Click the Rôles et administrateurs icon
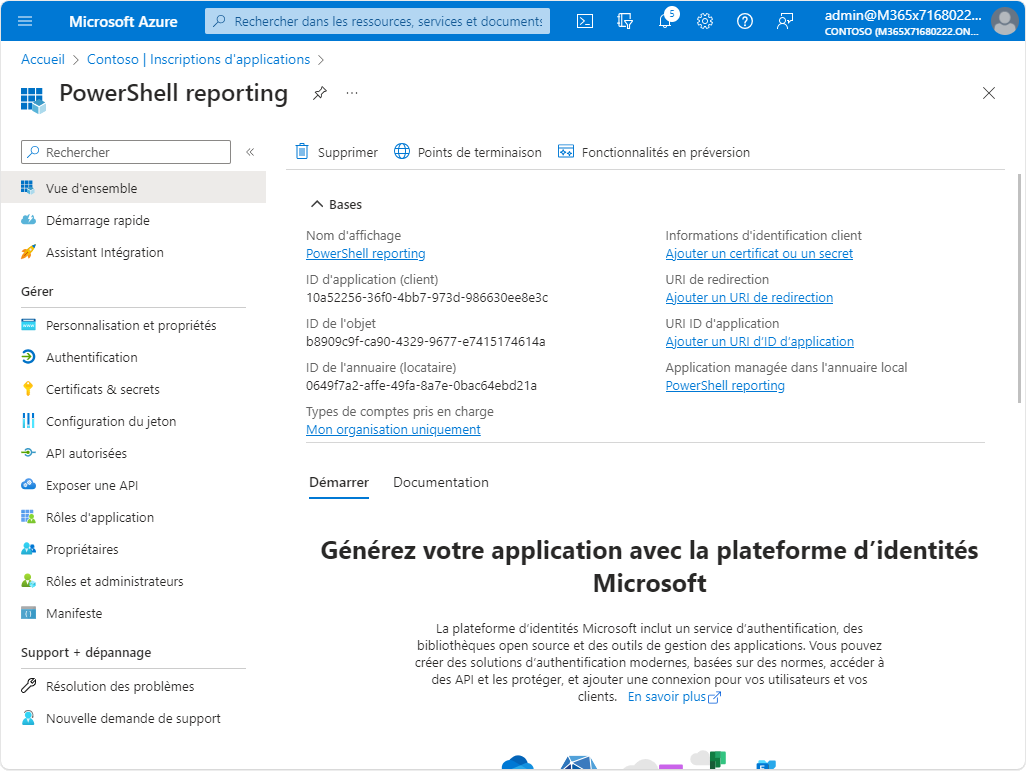The width and height of the screenshot is (1026, 771). point(28,581)
